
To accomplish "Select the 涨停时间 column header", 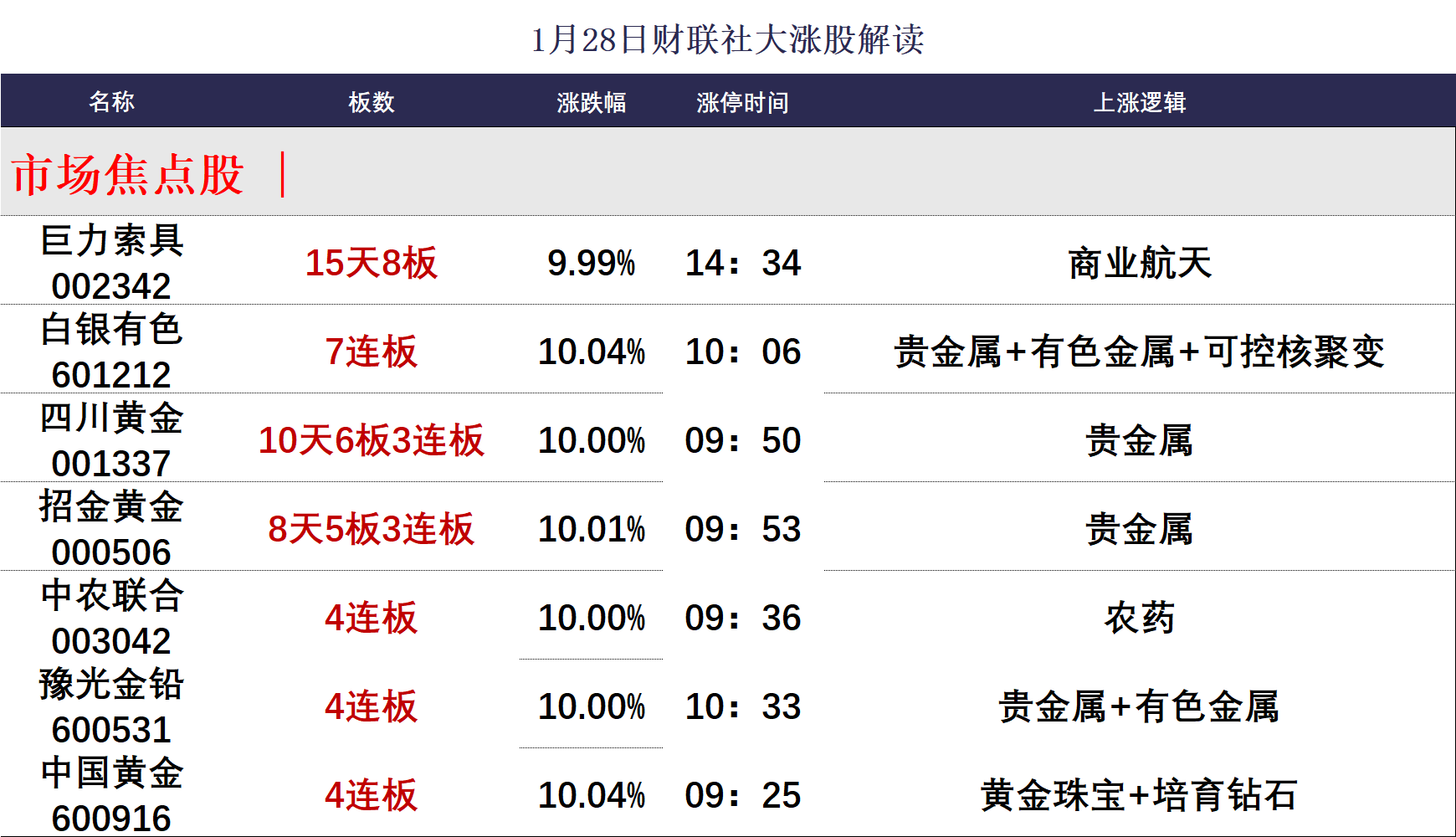I will point(742,102).
